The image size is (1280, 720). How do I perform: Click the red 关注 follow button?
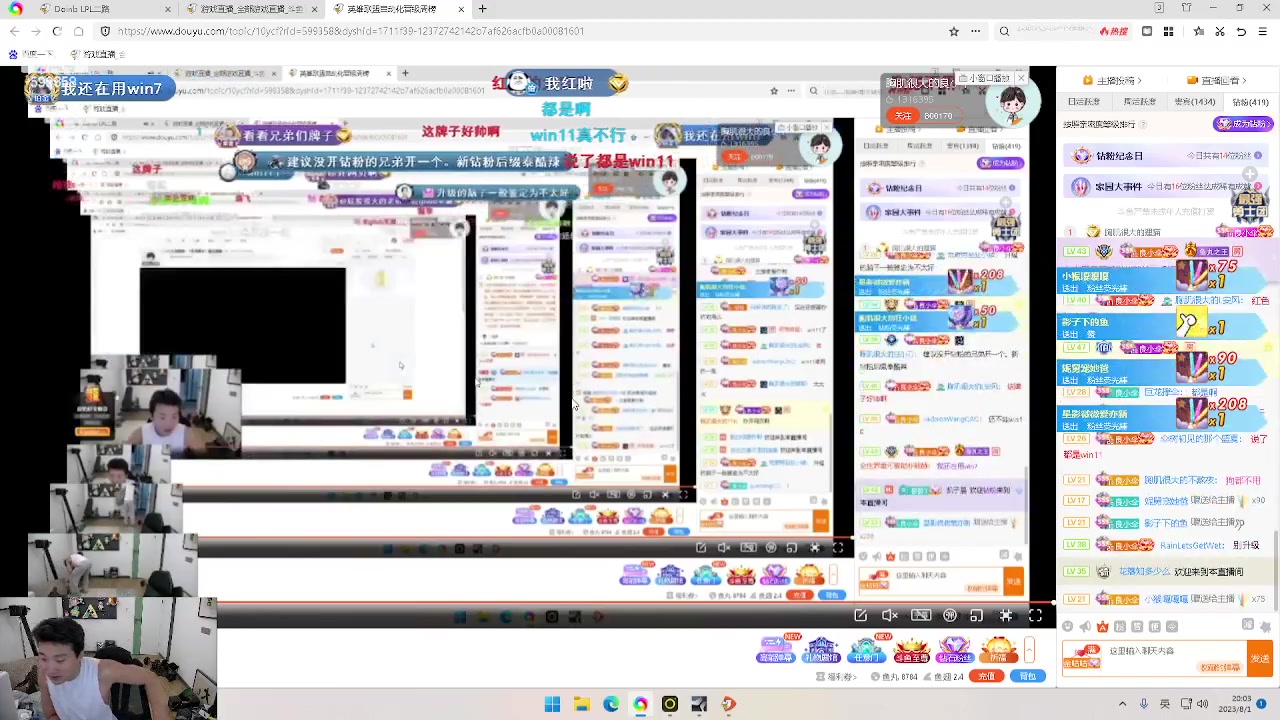coord(904,116)
